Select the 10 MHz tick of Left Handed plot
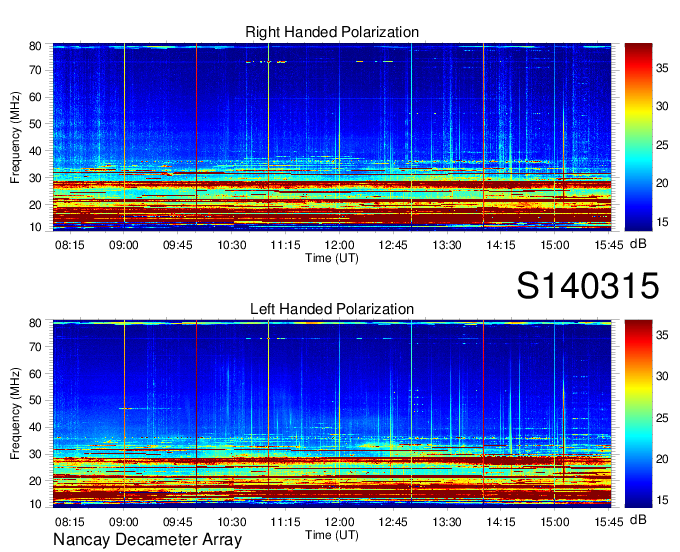 point(35,504)
